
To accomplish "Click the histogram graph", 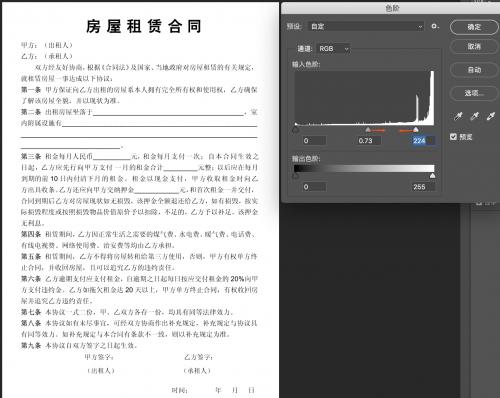I will coord(364,98).
